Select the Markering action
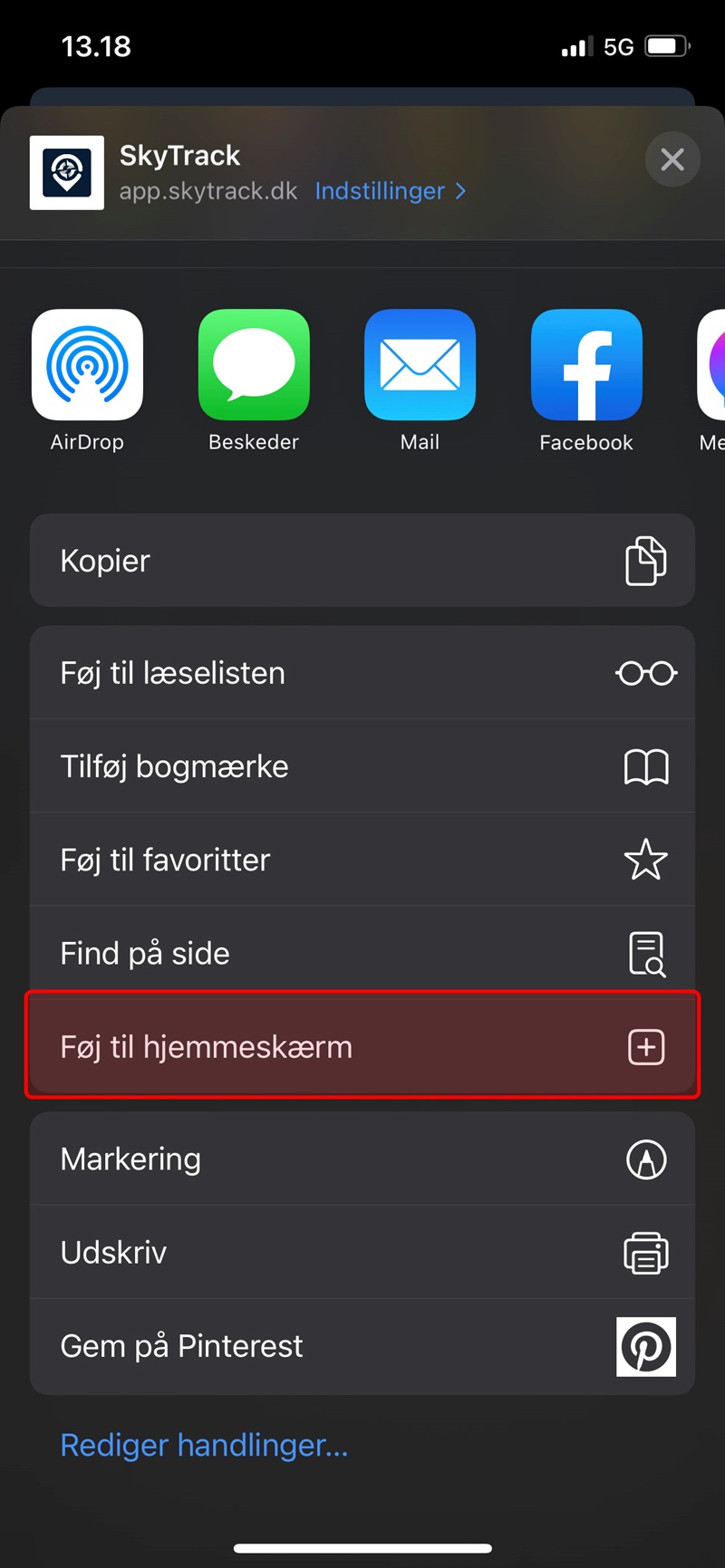This screenshot has width=725, height=1568. pyautogui.click(x=362, y=1159)
